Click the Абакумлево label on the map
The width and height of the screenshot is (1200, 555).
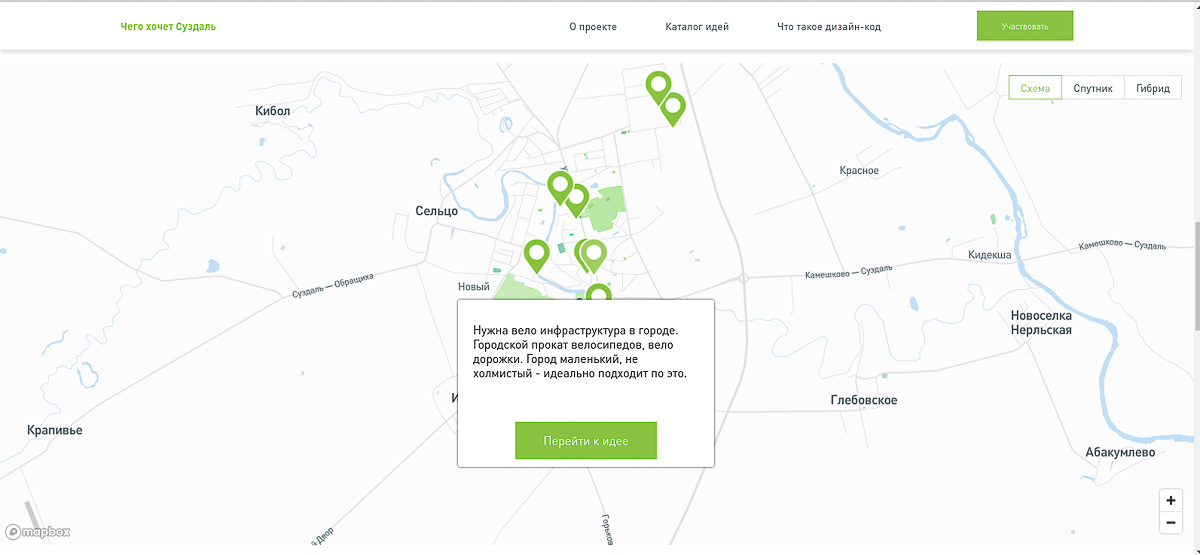(x=1120, y=452)
